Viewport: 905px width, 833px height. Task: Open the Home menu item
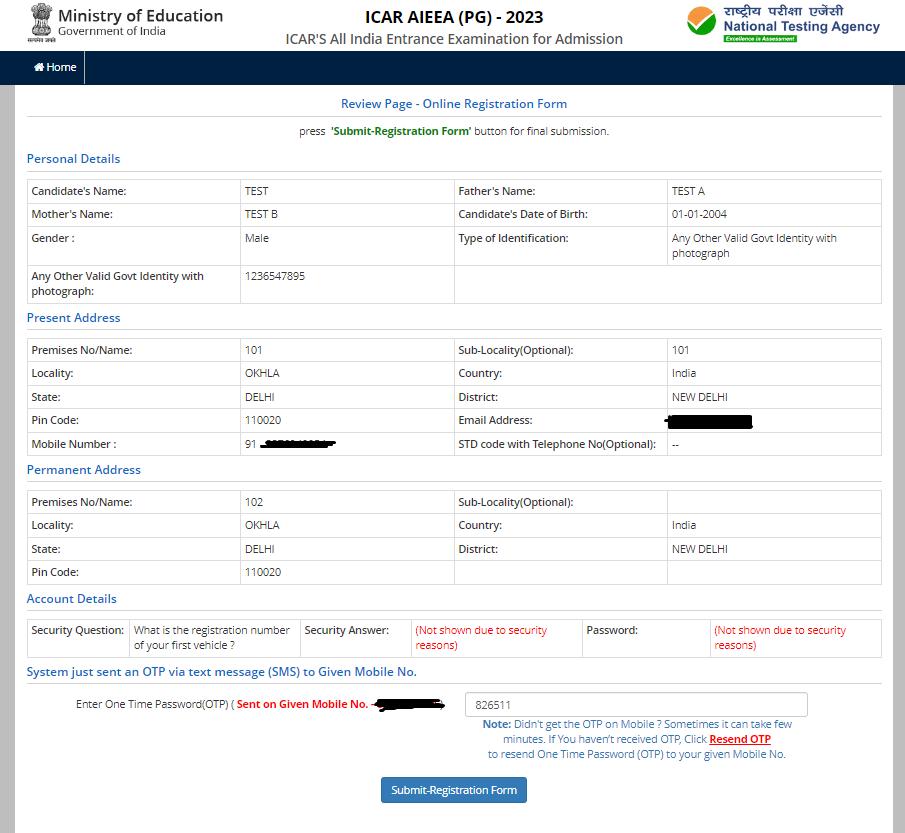[55, 68]
